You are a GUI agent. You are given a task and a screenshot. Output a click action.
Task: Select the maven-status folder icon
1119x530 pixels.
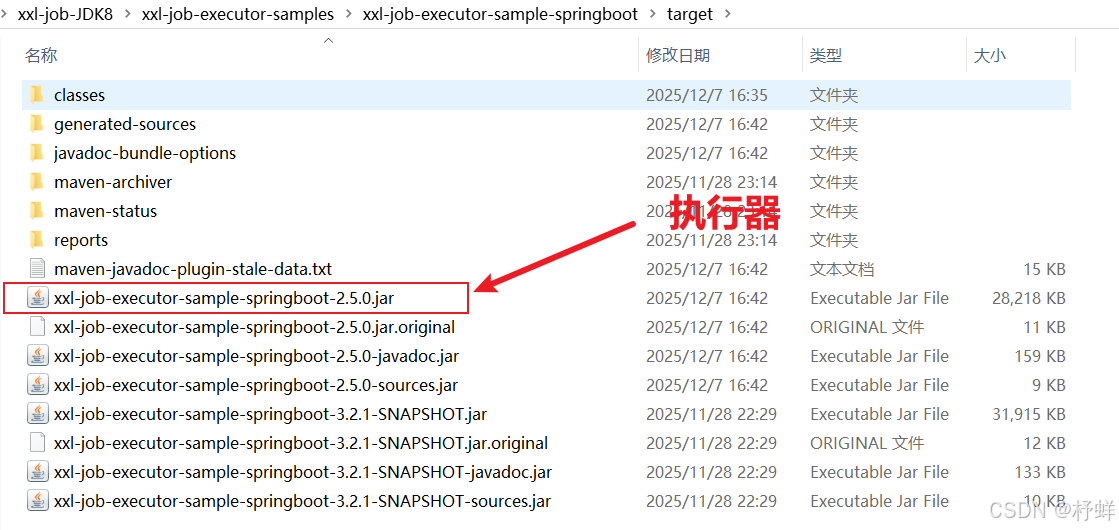click(37, 211)
